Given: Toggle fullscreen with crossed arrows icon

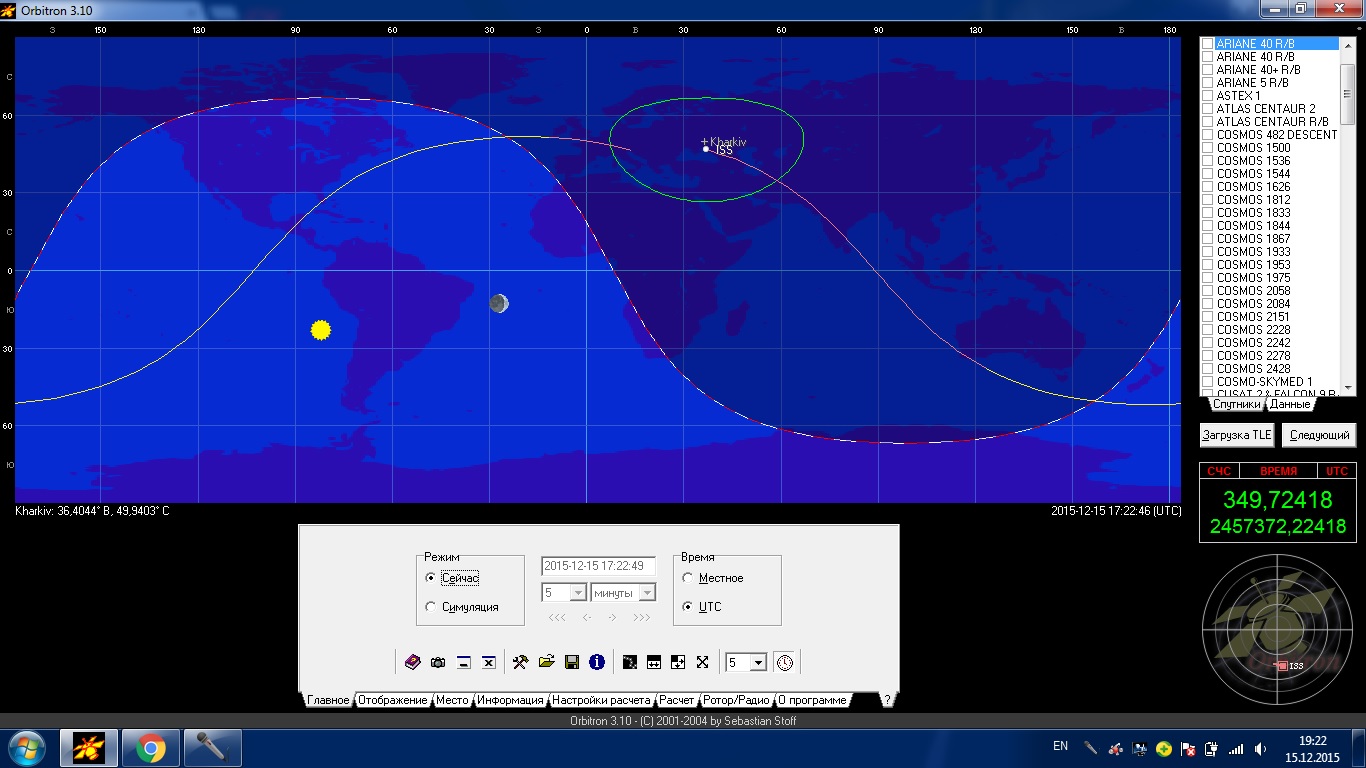Looking at the screenshot, I should click(x=702, y=662).
